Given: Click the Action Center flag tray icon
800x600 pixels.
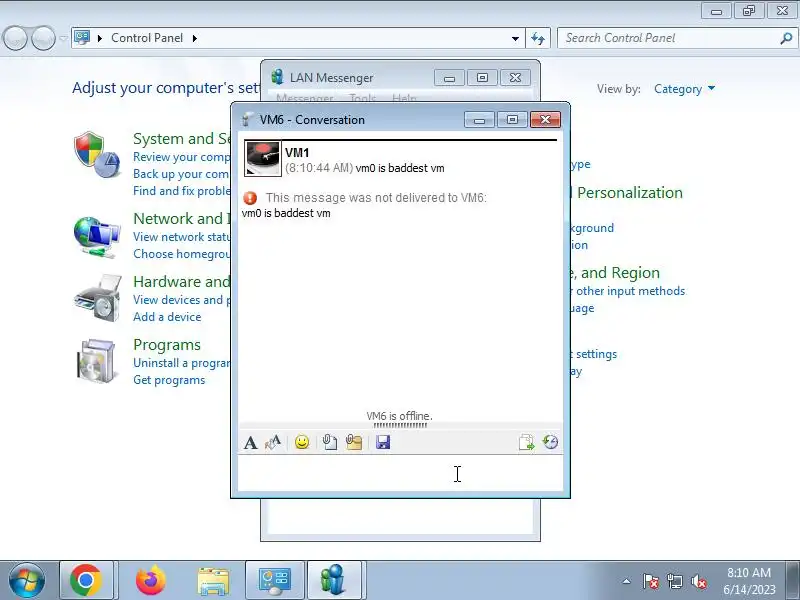Looking at the screenshot, I should 651,581.
